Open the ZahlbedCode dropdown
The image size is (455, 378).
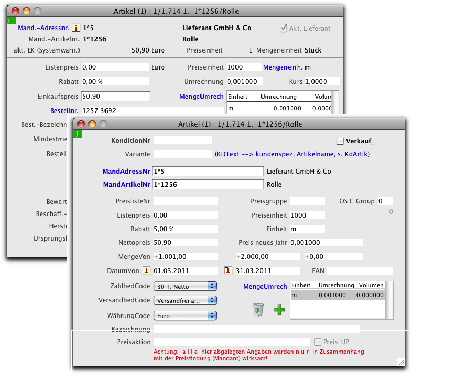pyautogui.click(x=185, y=286)
